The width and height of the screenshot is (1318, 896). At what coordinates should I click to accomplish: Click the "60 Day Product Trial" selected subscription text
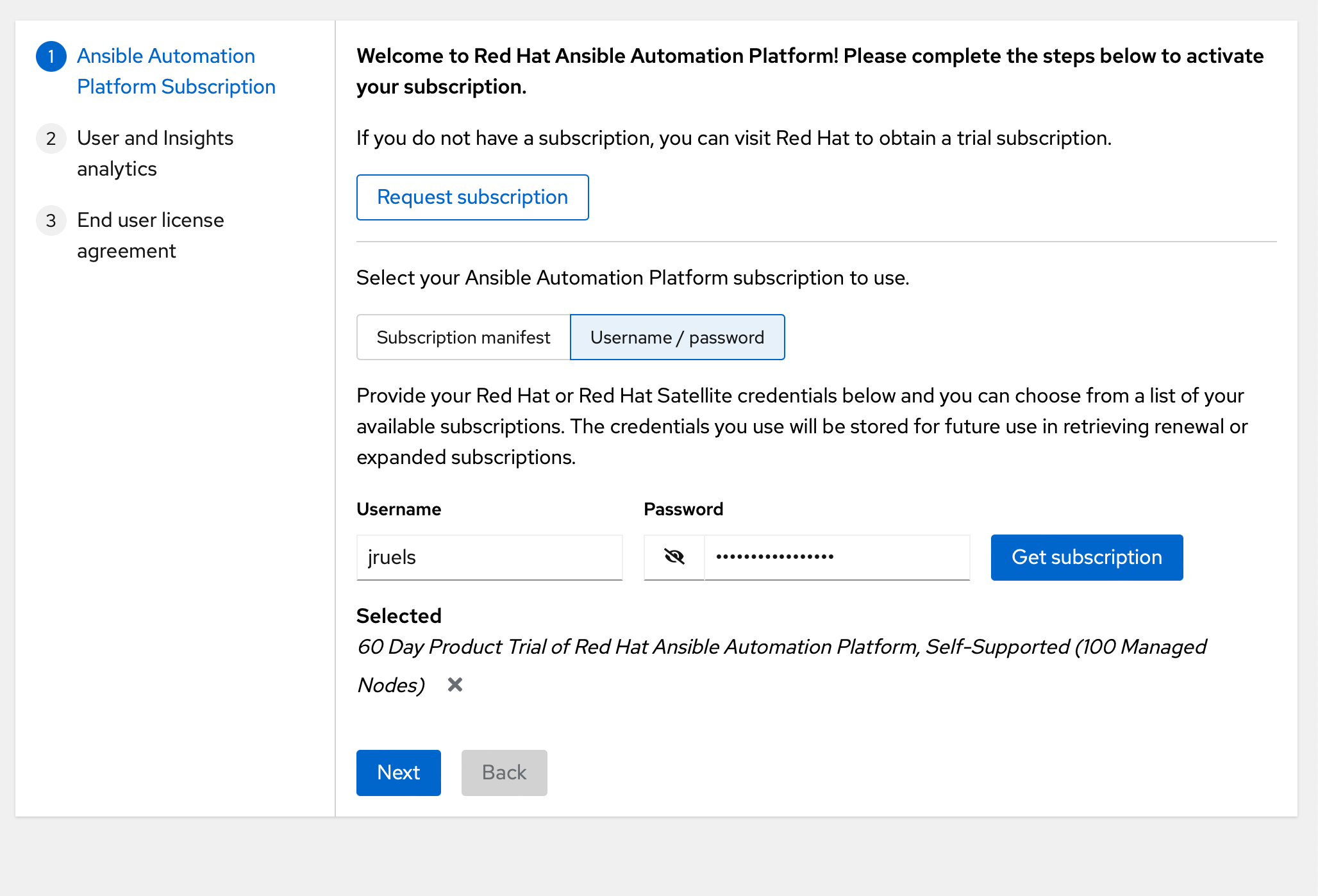pos(782,665)
